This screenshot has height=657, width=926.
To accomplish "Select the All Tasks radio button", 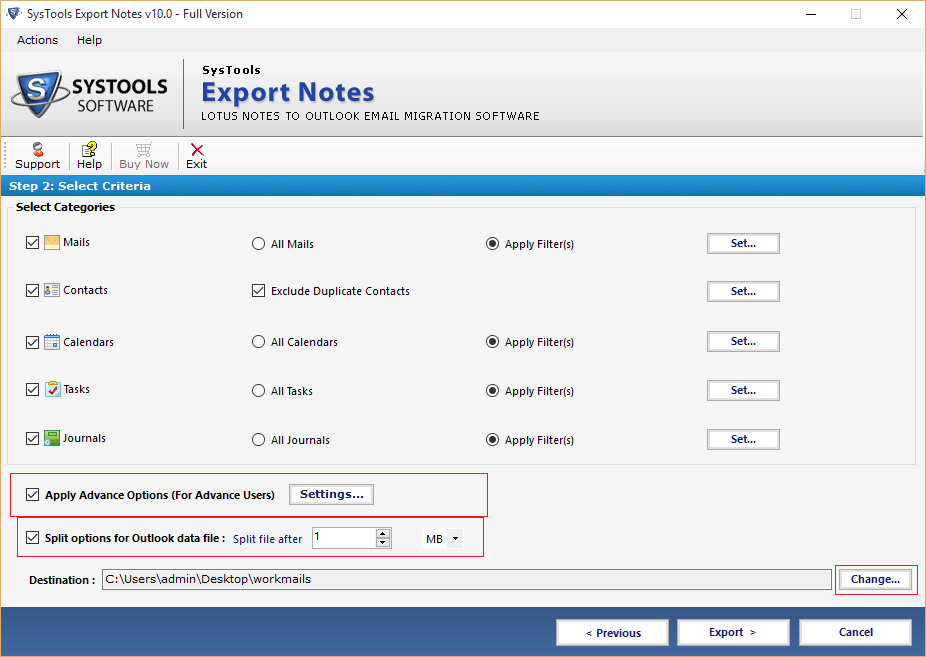I will [258, 391].
